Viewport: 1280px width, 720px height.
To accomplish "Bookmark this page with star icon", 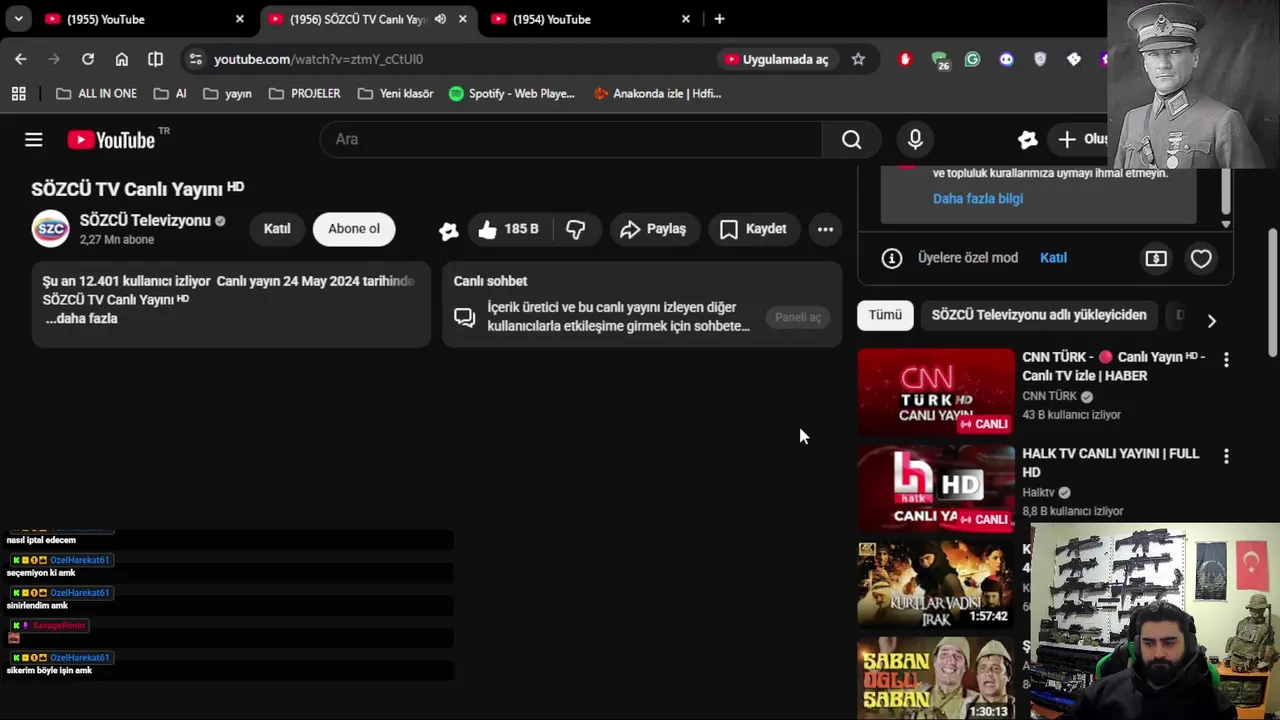I will pos(858,59).
